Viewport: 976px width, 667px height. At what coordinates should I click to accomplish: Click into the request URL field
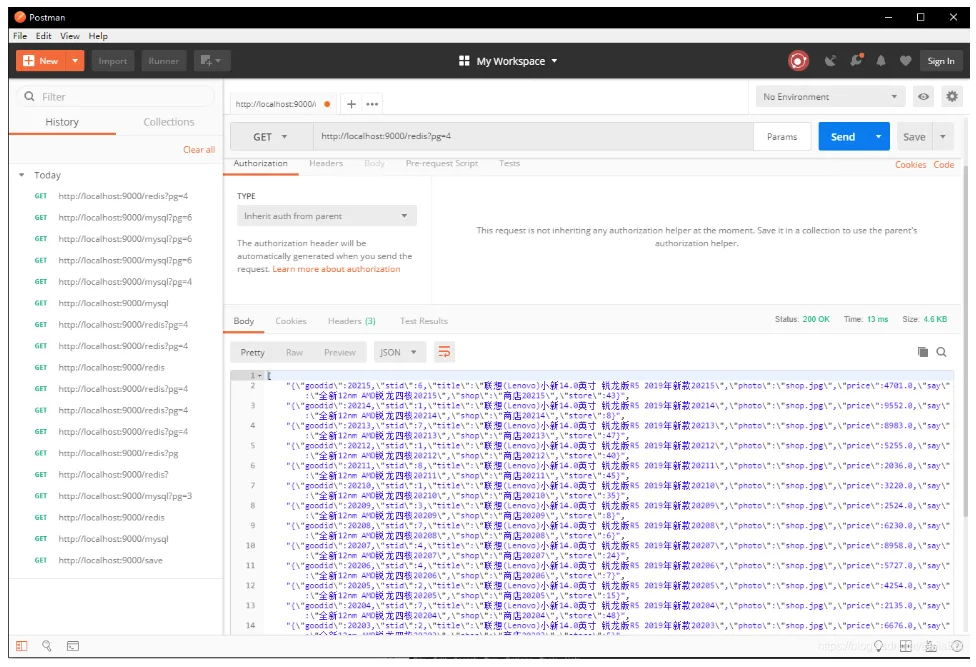(x=533, y=136)
